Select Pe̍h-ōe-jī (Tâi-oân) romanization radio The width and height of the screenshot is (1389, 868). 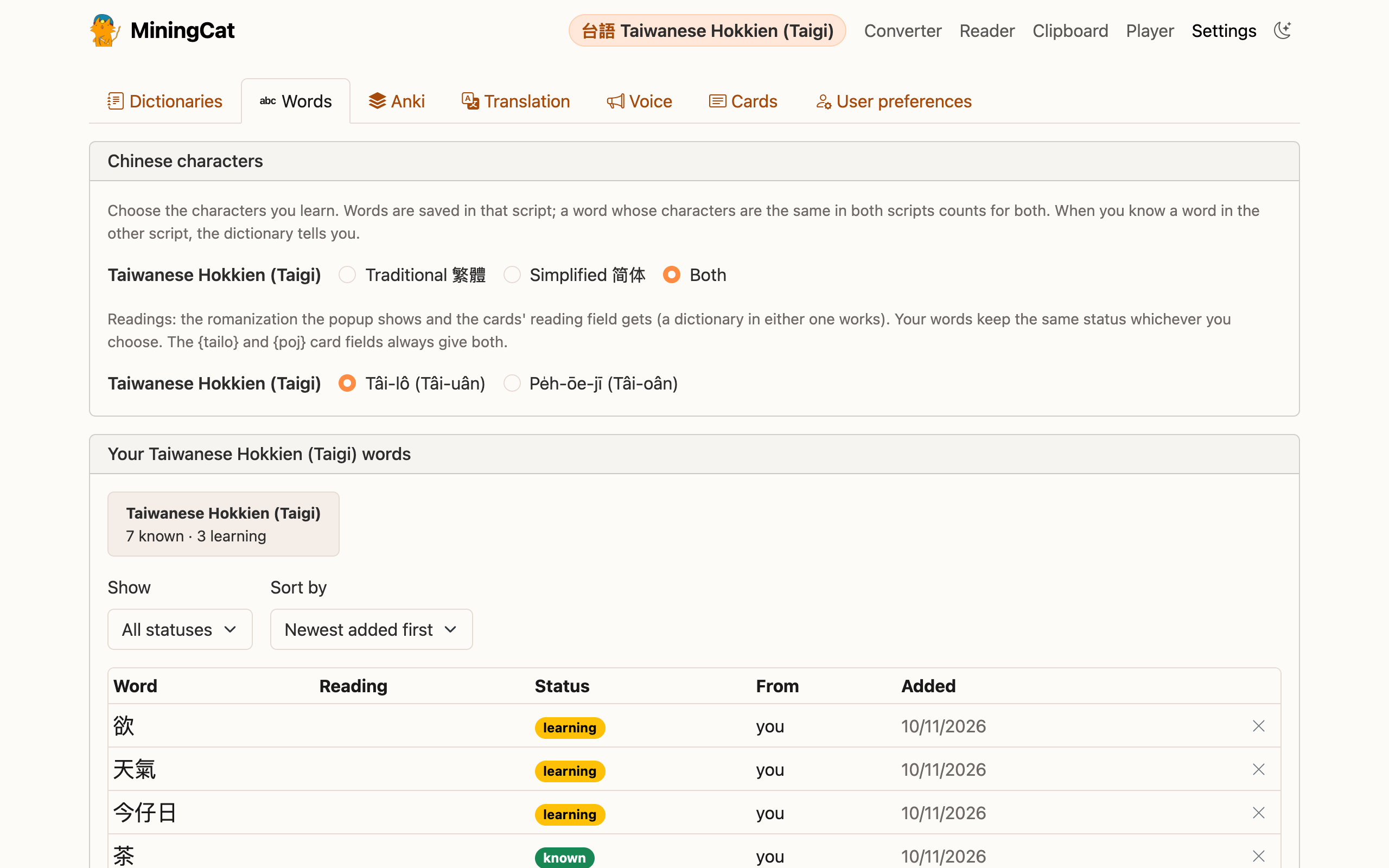[512, 383]
